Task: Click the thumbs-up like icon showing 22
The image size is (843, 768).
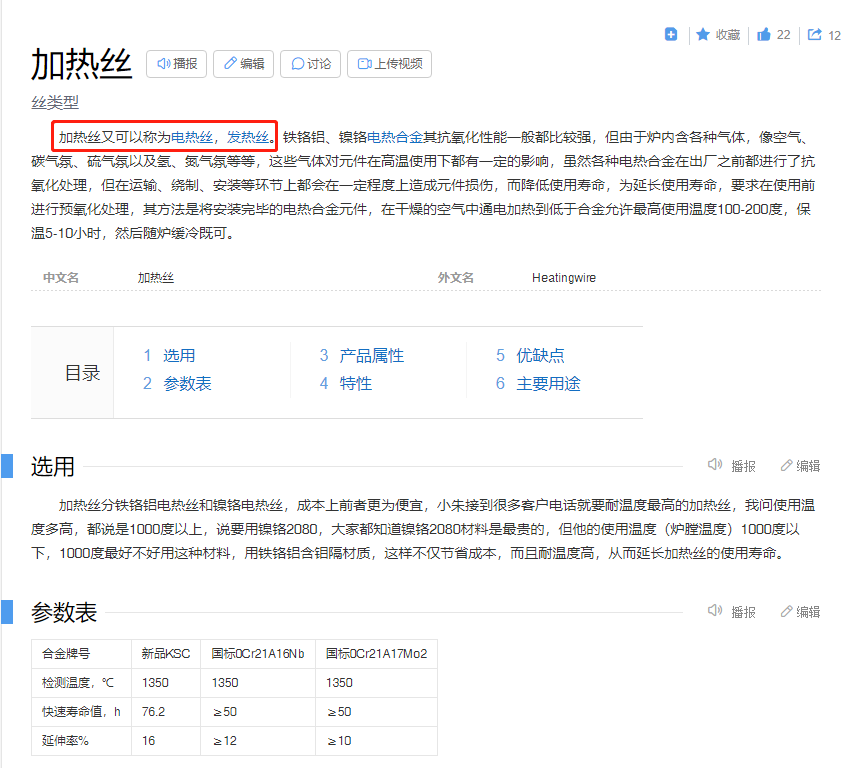Action: tap(765, 33)
